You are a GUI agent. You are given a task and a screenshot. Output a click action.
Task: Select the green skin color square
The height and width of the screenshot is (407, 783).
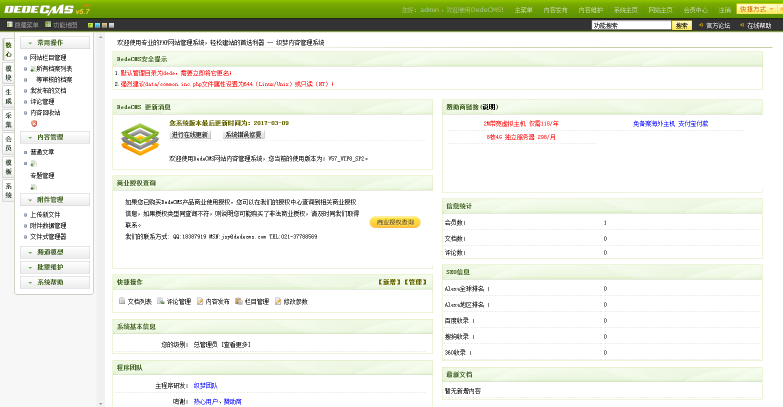[x=90, y=25]
